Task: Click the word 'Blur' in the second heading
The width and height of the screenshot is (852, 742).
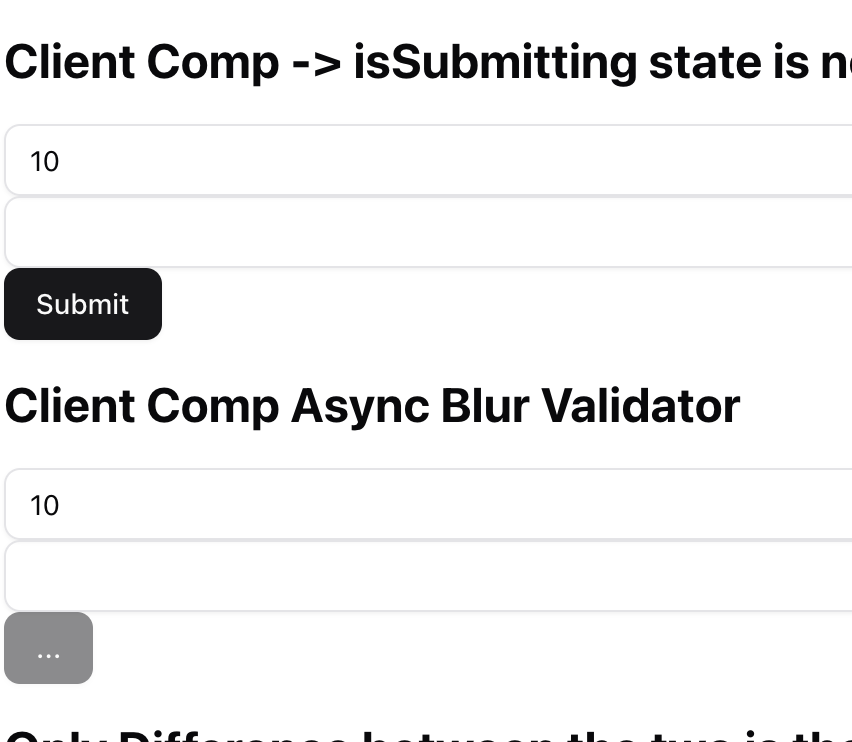Action: (x=485, y=405)
